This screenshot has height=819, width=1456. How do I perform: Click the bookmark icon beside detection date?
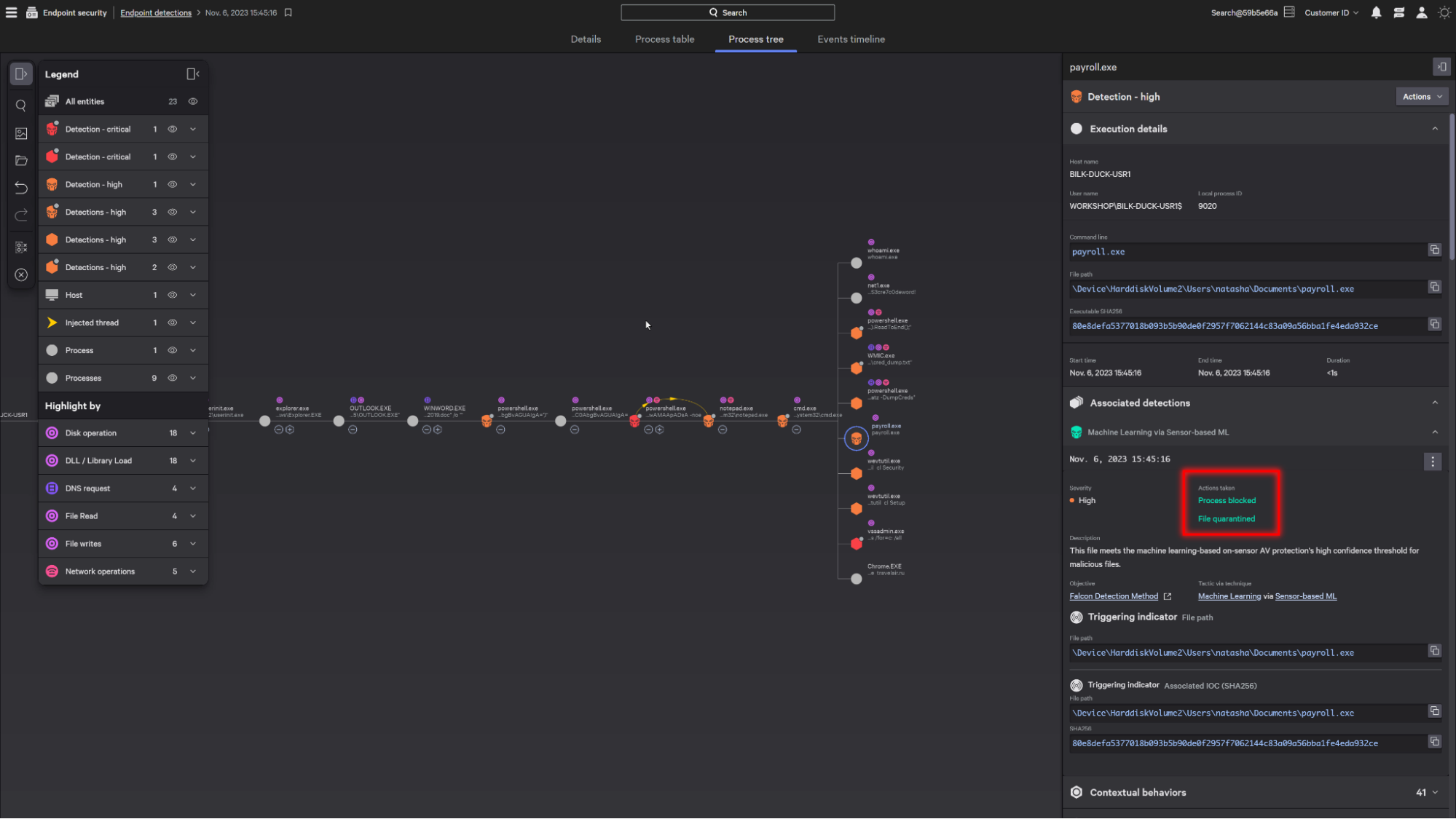[288, 12]
